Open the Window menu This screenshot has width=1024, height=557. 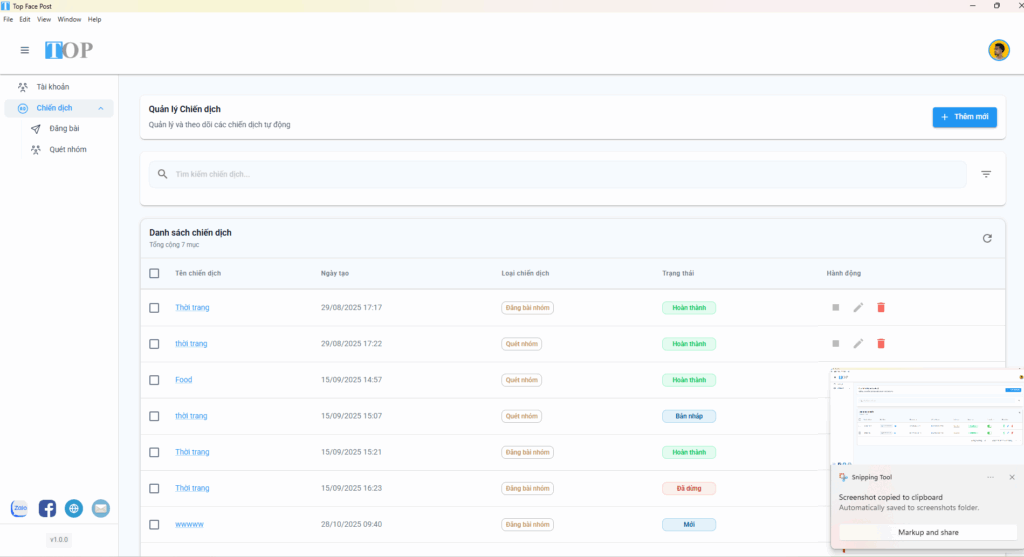tap(69, 20)
